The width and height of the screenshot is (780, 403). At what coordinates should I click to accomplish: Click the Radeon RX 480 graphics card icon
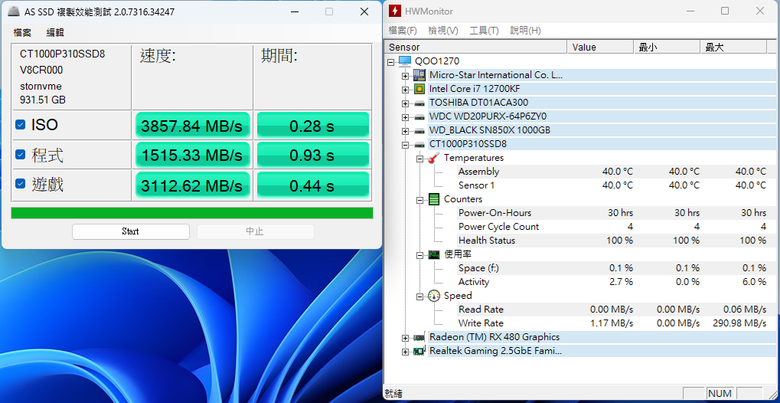point(419,337)
